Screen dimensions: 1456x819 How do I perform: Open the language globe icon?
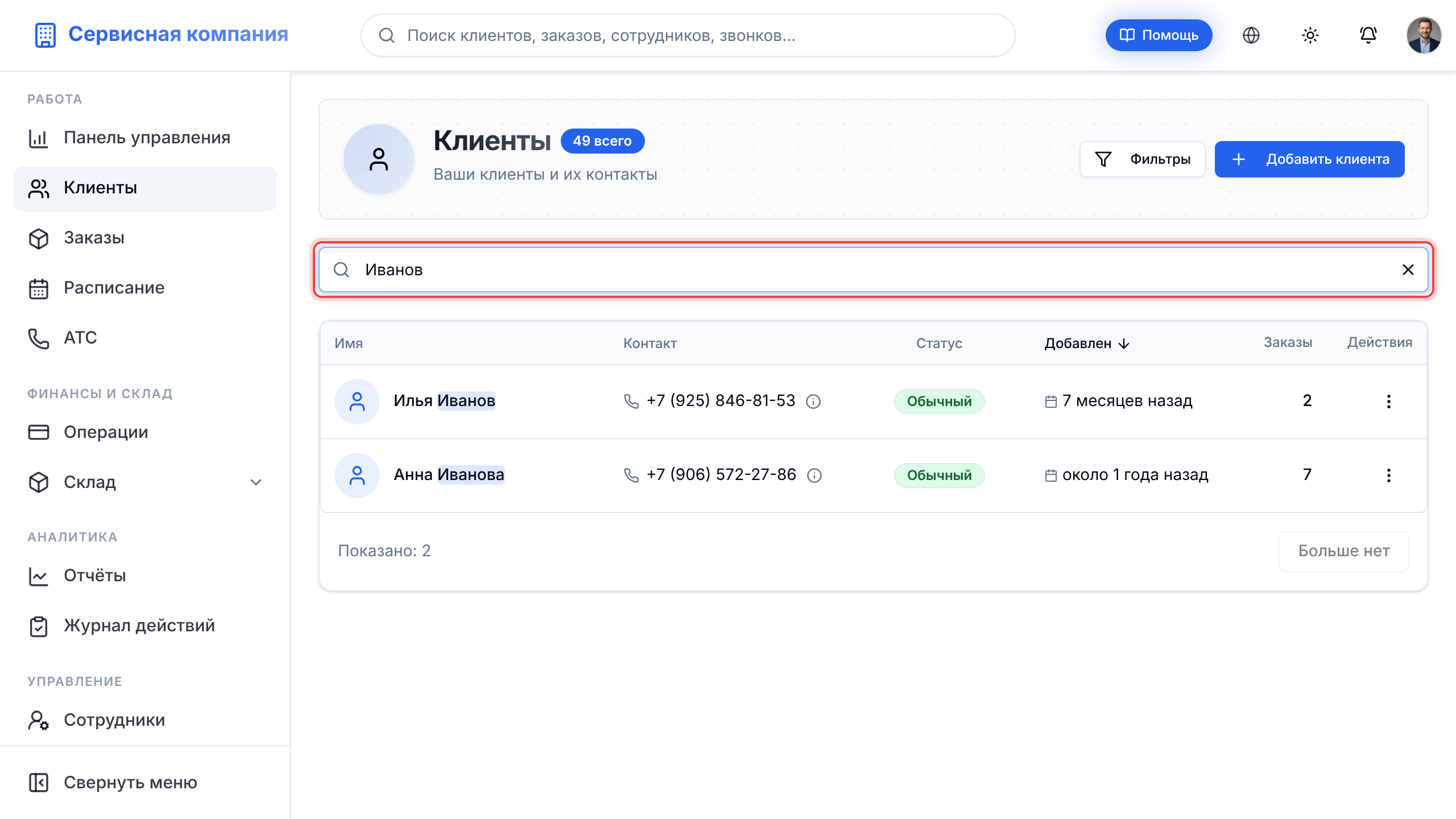(x=1251, y=35)
